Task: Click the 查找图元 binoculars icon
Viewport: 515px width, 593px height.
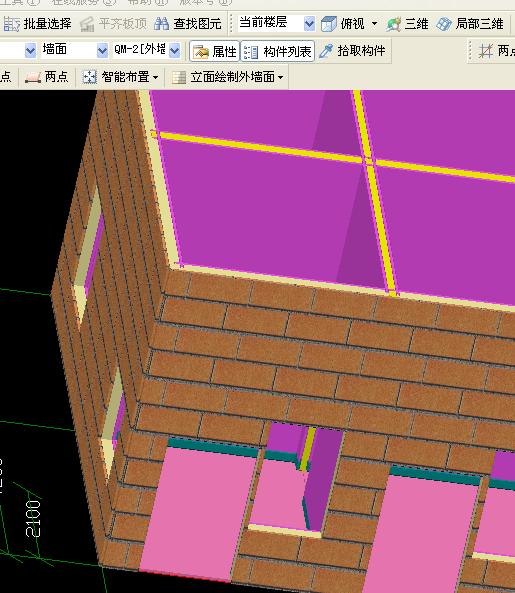Action: tap(161, 24)
